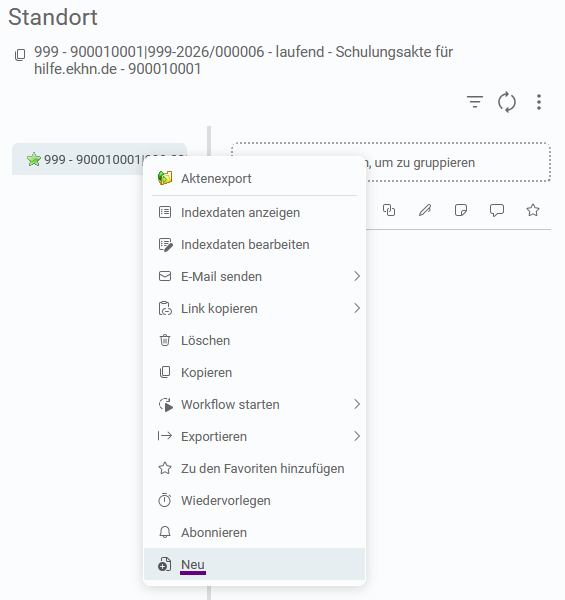Click the duplicate pages icon in column header
This screenshot has width=565, height=600.
tap(389, 210)
